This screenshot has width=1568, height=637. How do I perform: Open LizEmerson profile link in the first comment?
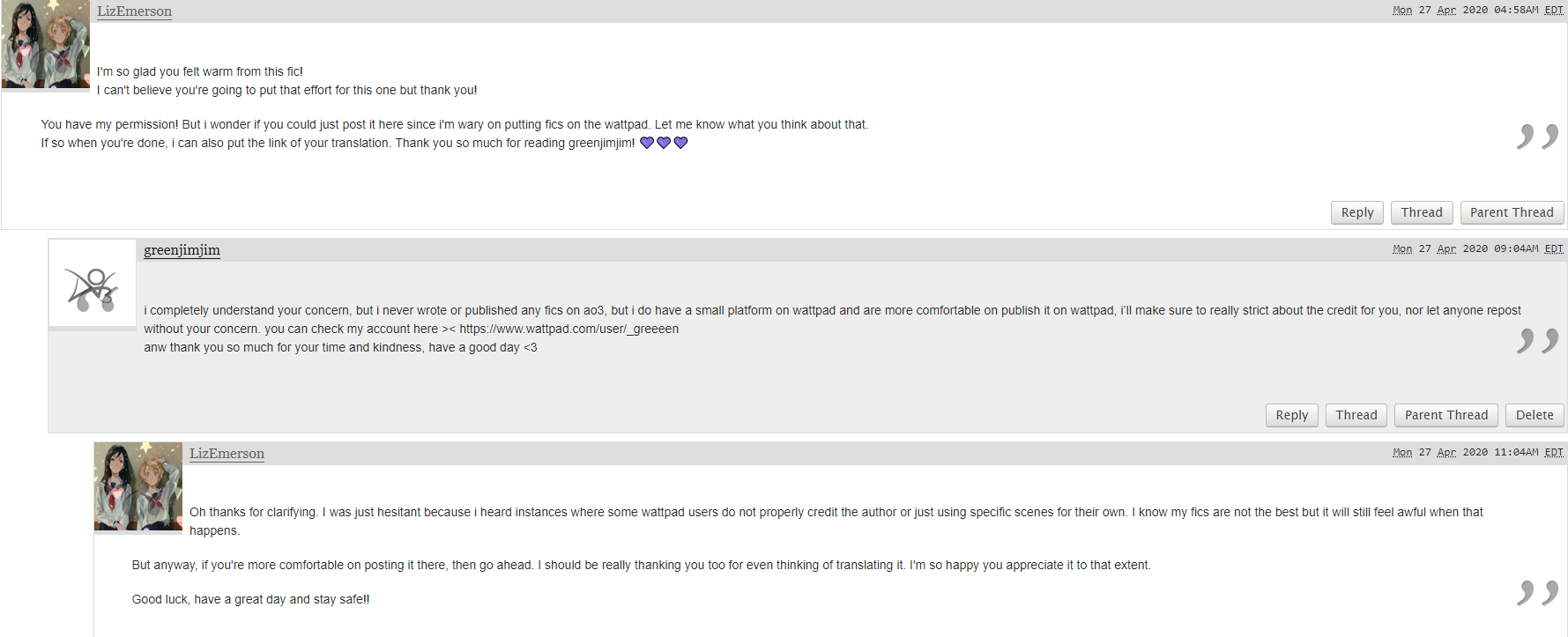pyautogui.click(x=134, y=11)
